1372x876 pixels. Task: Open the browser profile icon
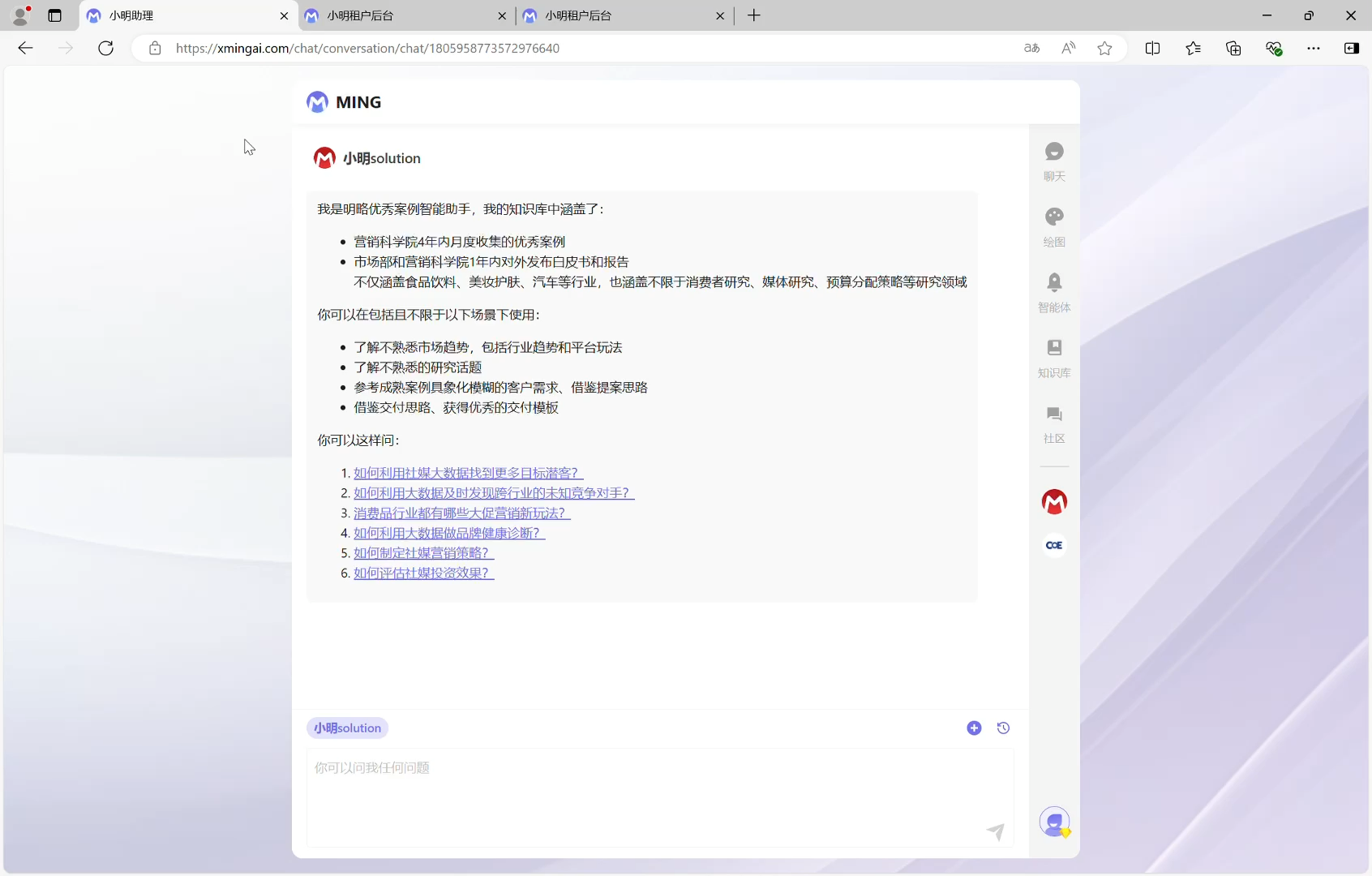(21, 15)
